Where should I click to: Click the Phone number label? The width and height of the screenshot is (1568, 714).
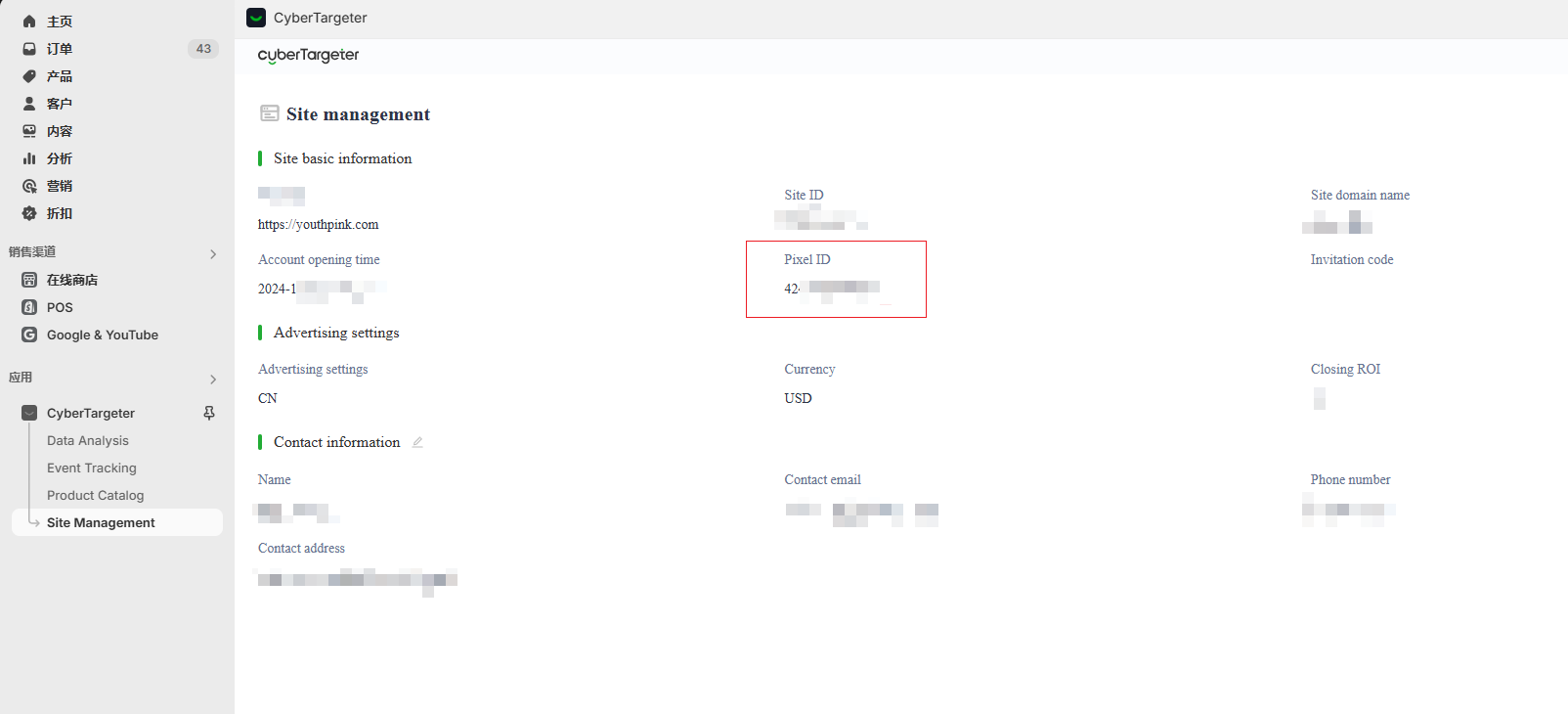tap(1350, 479)
